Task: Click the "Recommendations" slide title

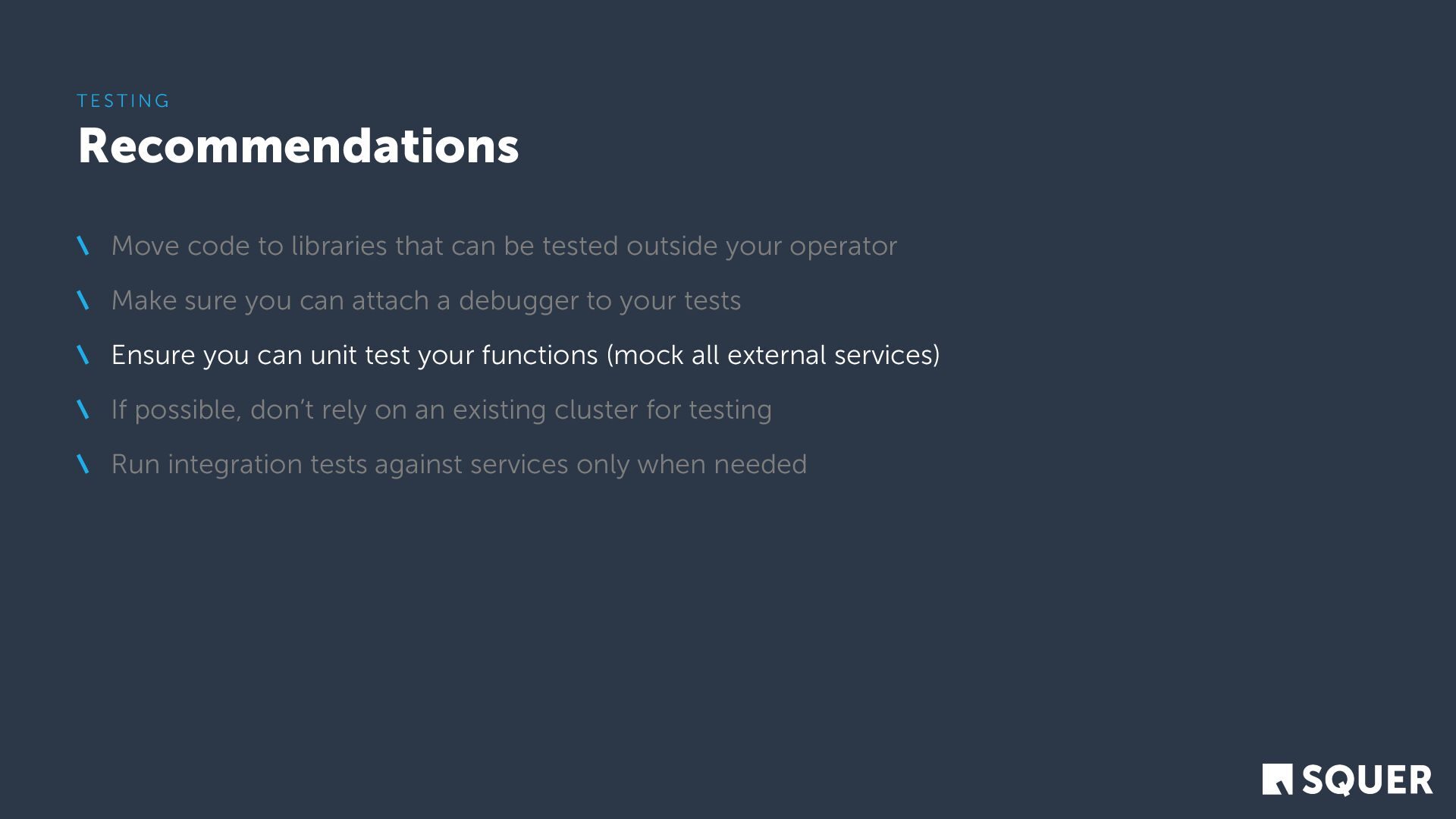Action: 298,146
